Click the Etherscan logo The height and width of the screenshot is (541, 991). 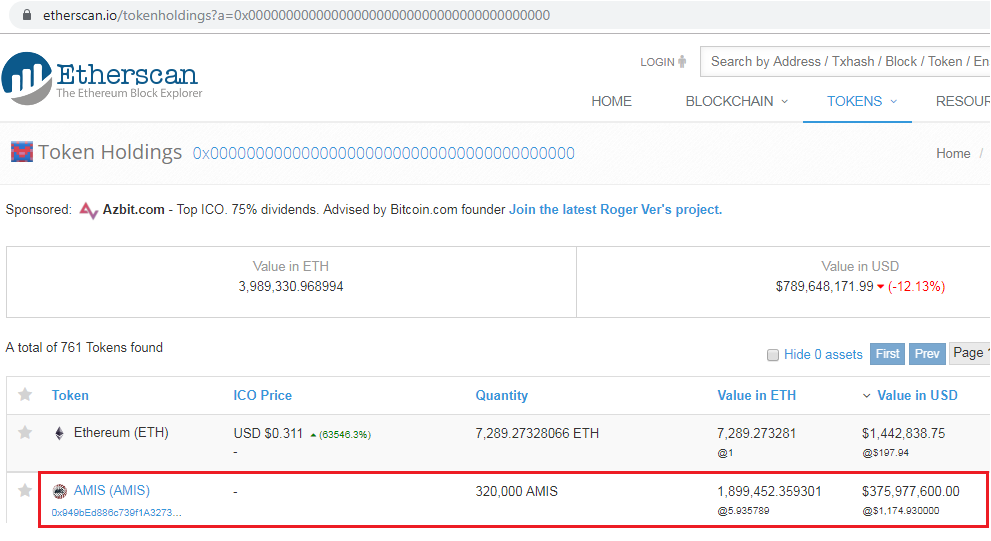point(102,78)
